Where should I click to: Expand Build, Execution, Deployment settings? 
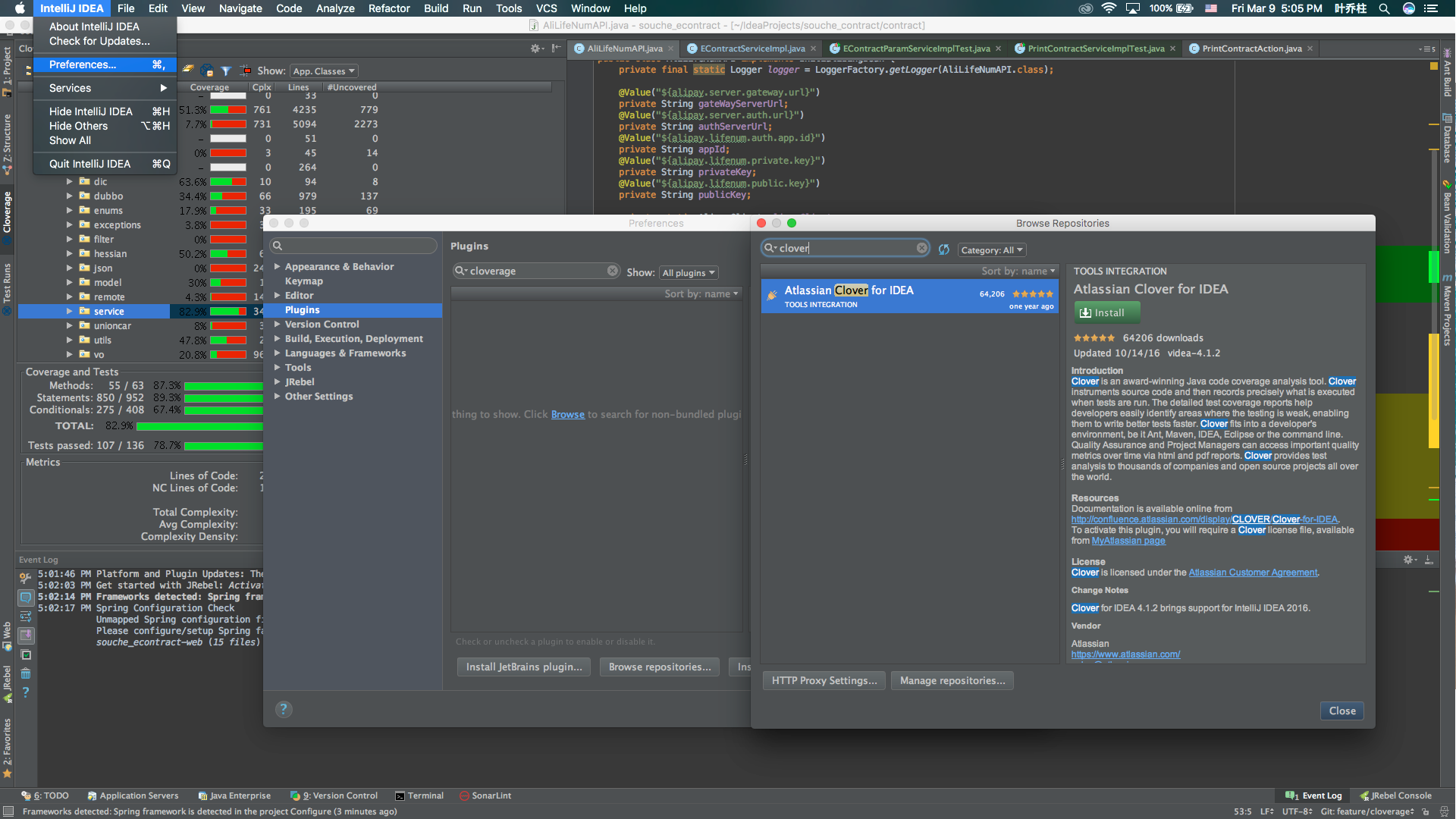[278, 339]
